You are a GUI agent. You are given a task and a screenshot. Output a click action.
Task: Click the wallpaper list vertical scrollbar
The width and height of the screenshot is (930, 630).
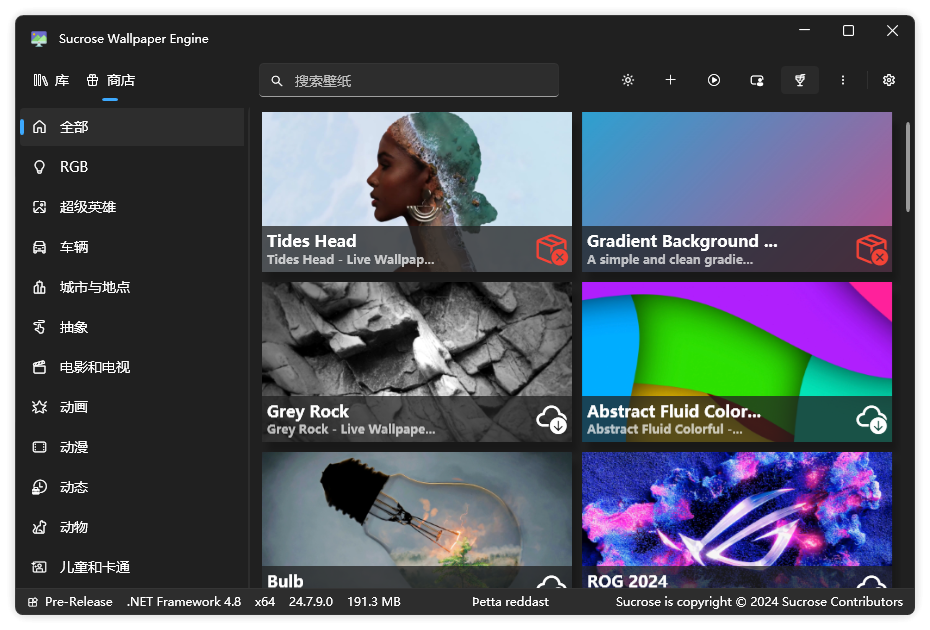907,167
